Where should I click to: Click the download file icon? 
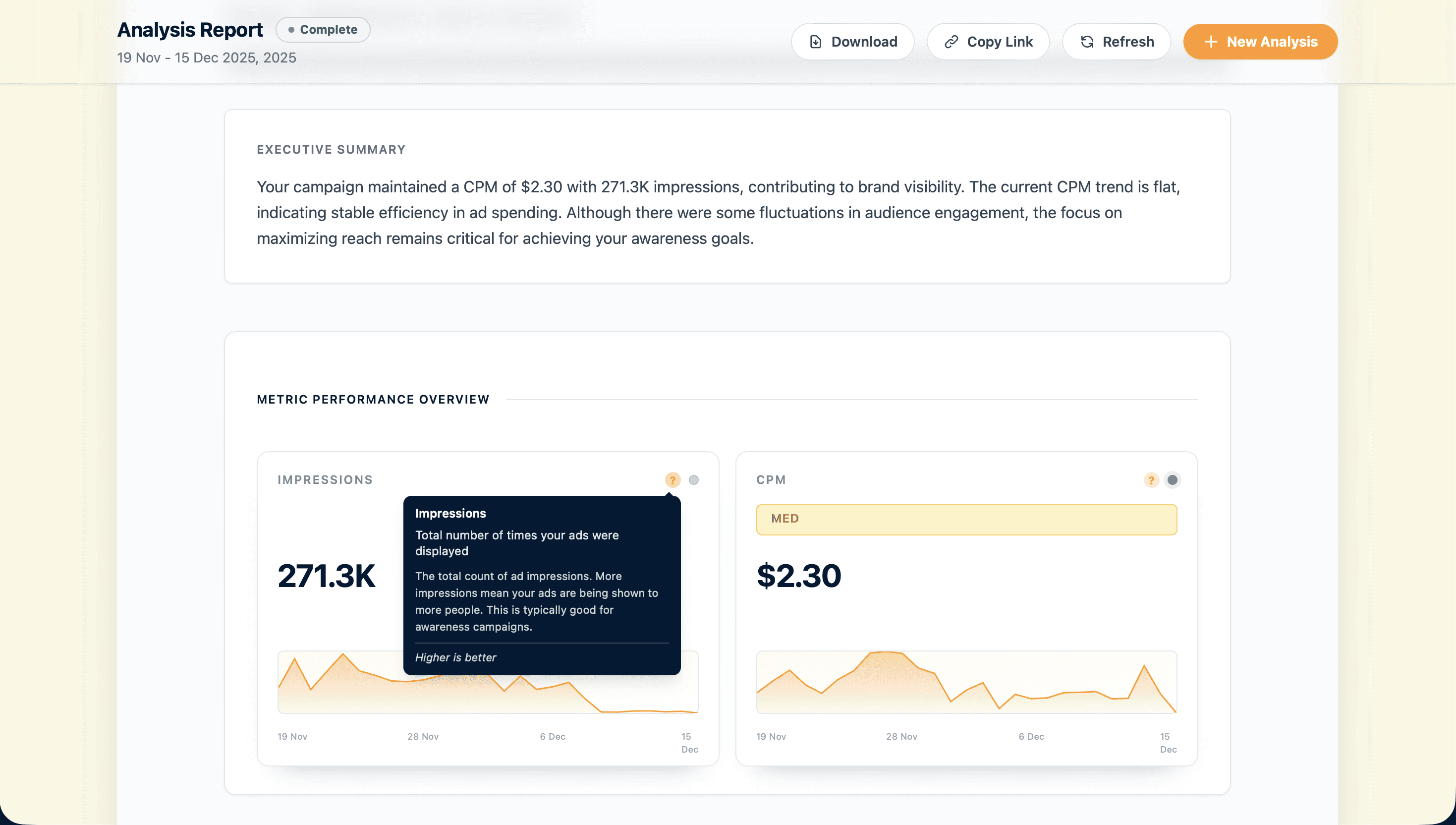[x=816, y=42]
